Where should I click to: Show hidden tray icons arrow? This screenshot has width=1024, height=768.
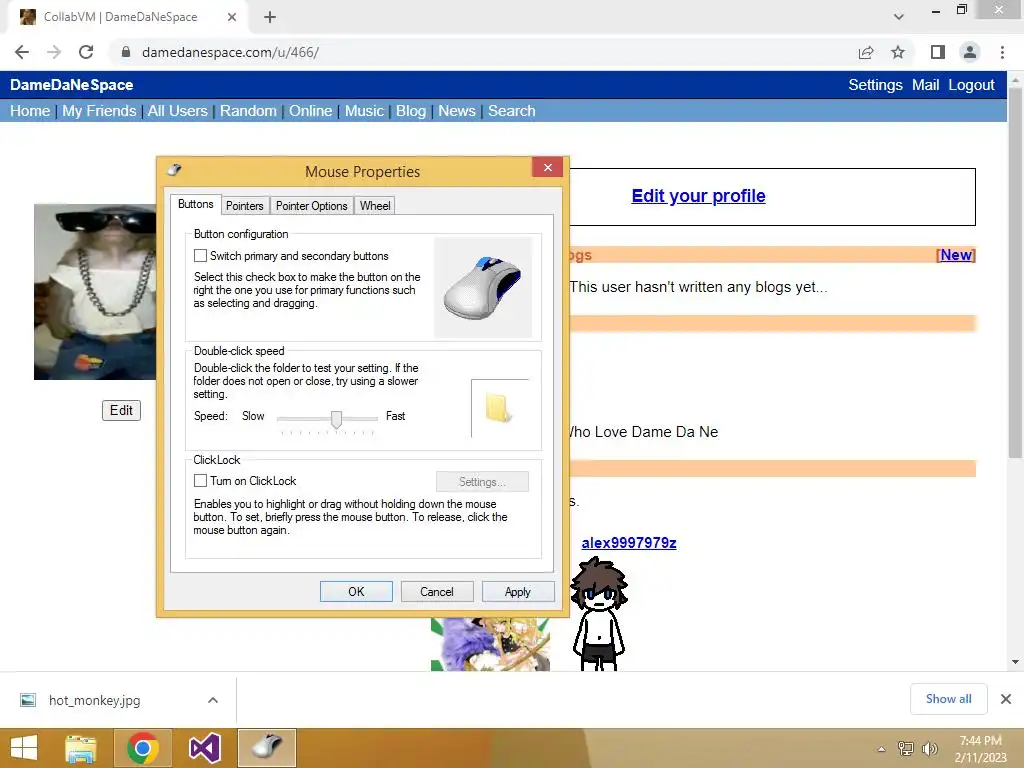(882, 749)
